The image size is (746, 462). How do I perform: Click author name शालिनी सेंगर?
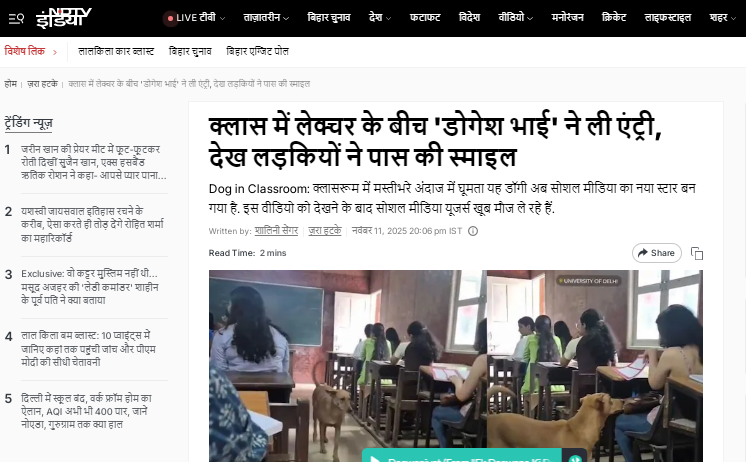click(276, 231)
